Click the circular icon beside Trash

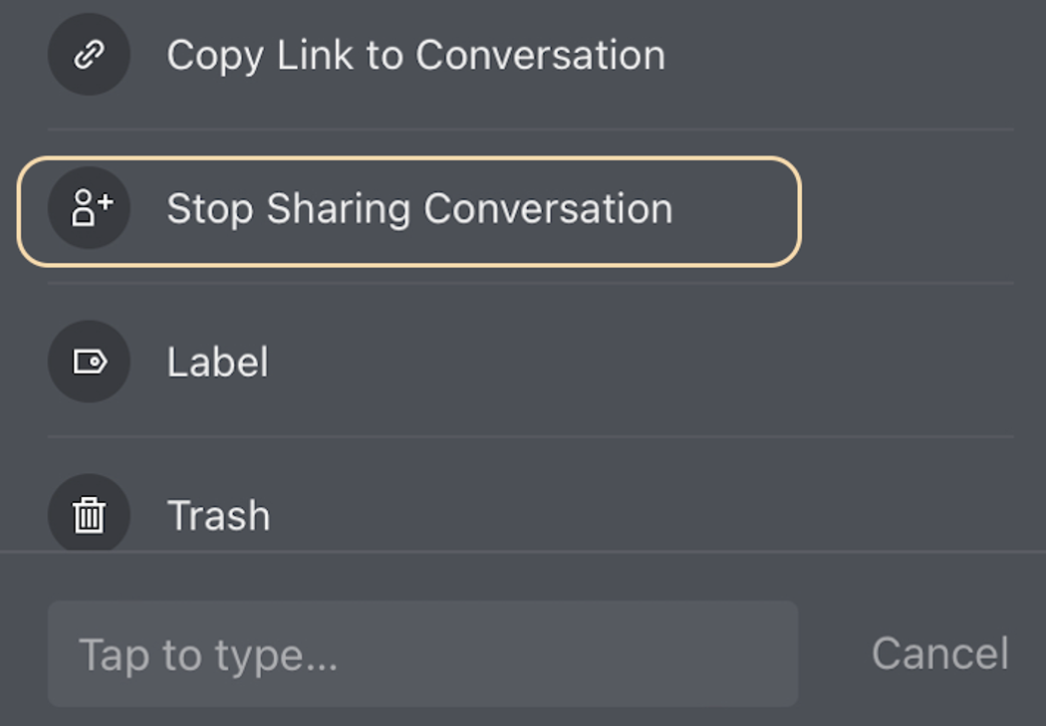coord(89,513)
